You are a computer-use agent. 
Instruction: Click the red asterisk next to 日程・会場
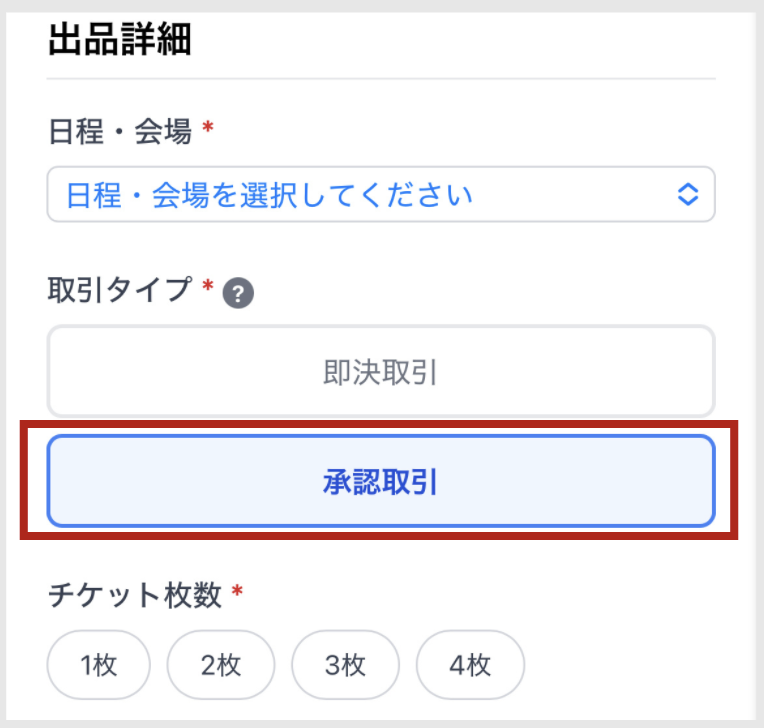(x=207, y=128)
